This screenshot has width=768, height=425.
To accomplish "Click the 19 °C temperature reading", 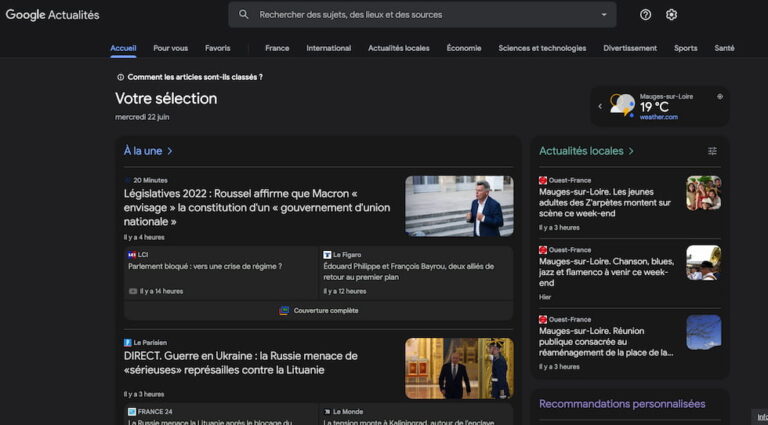I will coord(654,107).
